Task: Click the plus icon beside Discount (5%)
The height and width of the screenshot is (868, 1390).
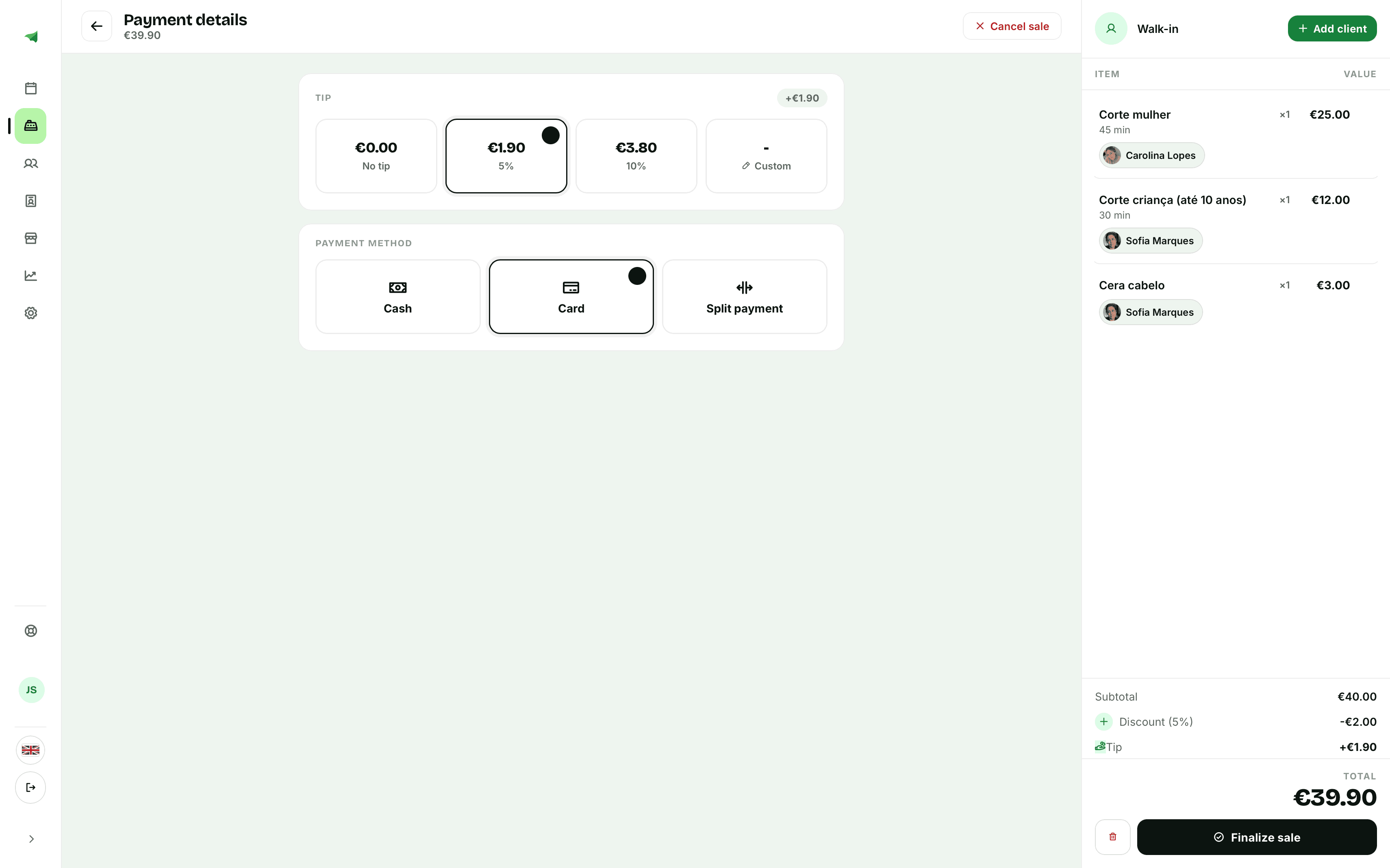Action: [x=1103, y=722]
